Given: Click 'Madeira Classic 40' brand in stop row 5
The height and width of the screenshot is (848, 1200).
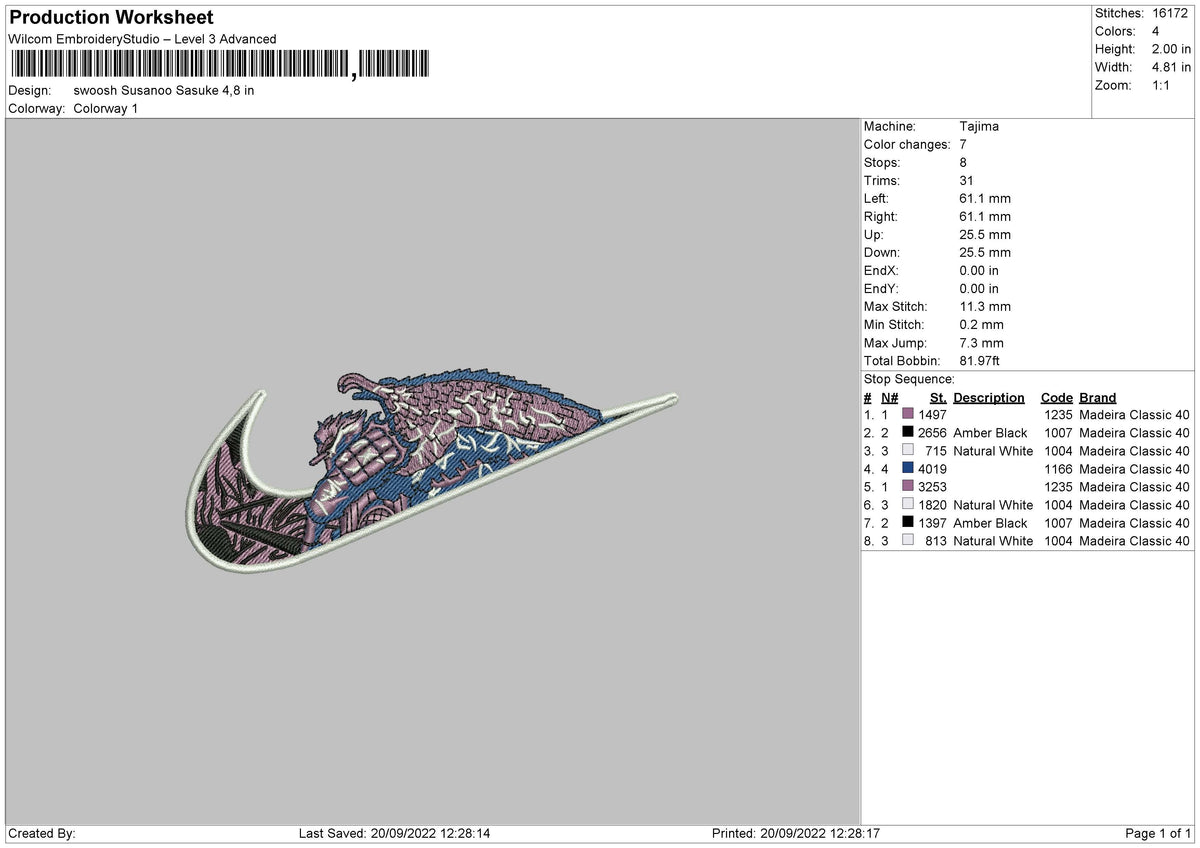Looking at the screenshot, I should [x=1134, y=487].
